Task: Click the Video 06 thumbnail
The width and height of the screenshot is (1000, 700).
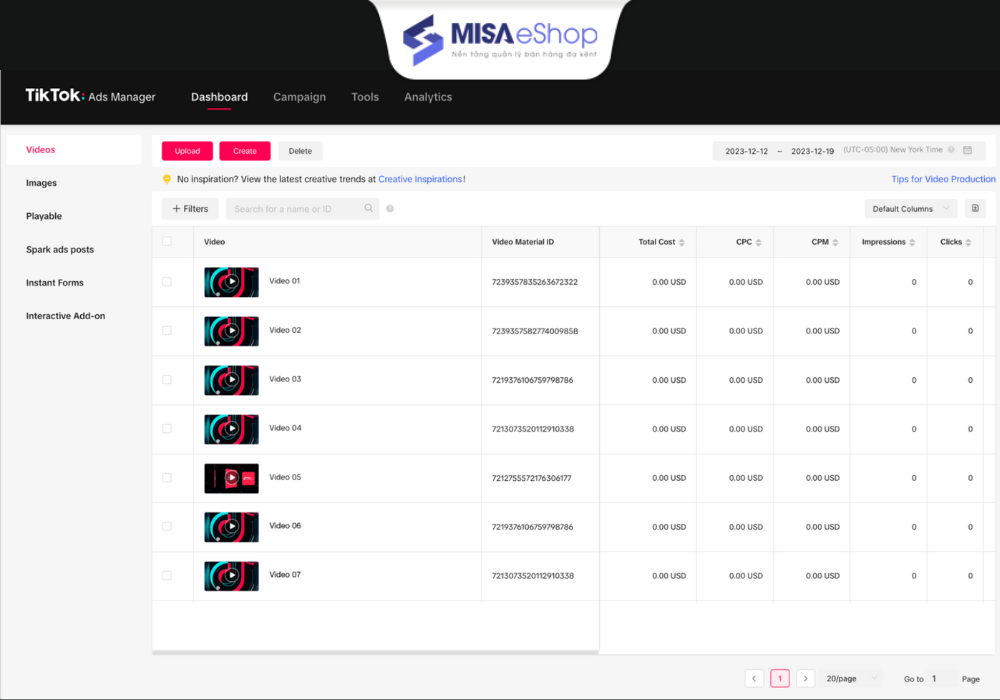Action: pyautogui.click(x=232, y=527)
